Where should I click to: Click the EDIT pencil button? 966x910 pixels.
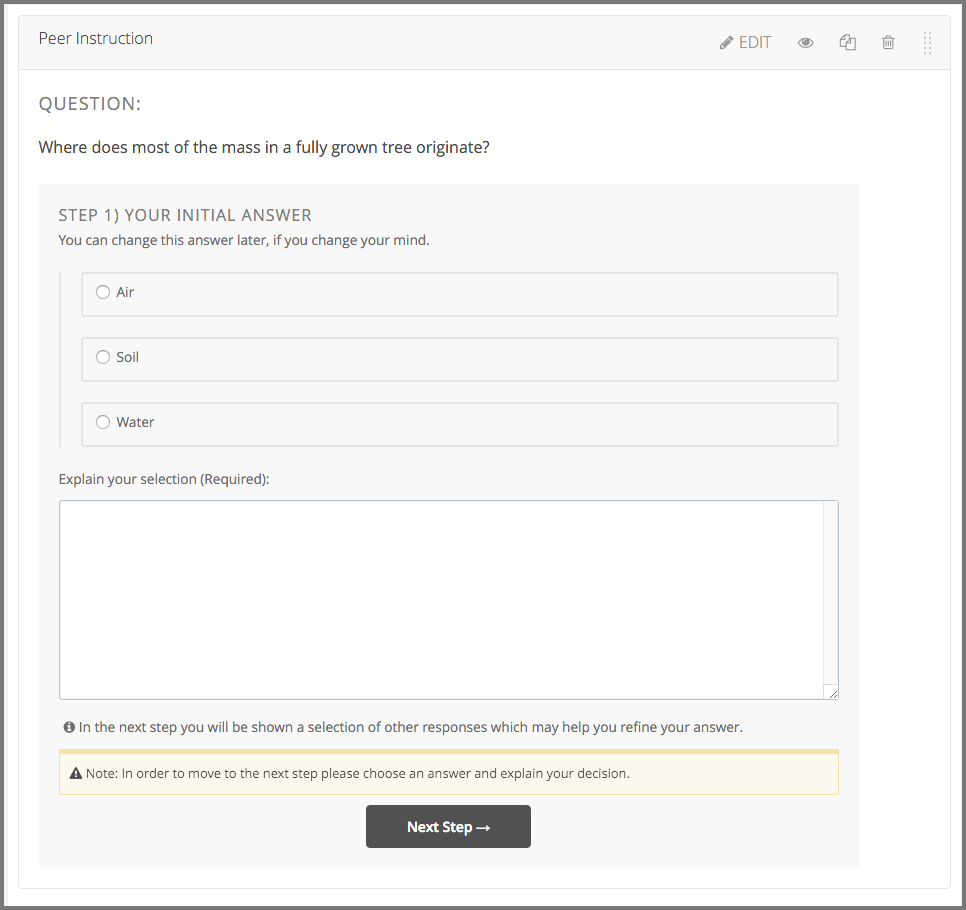click(746, 42)
